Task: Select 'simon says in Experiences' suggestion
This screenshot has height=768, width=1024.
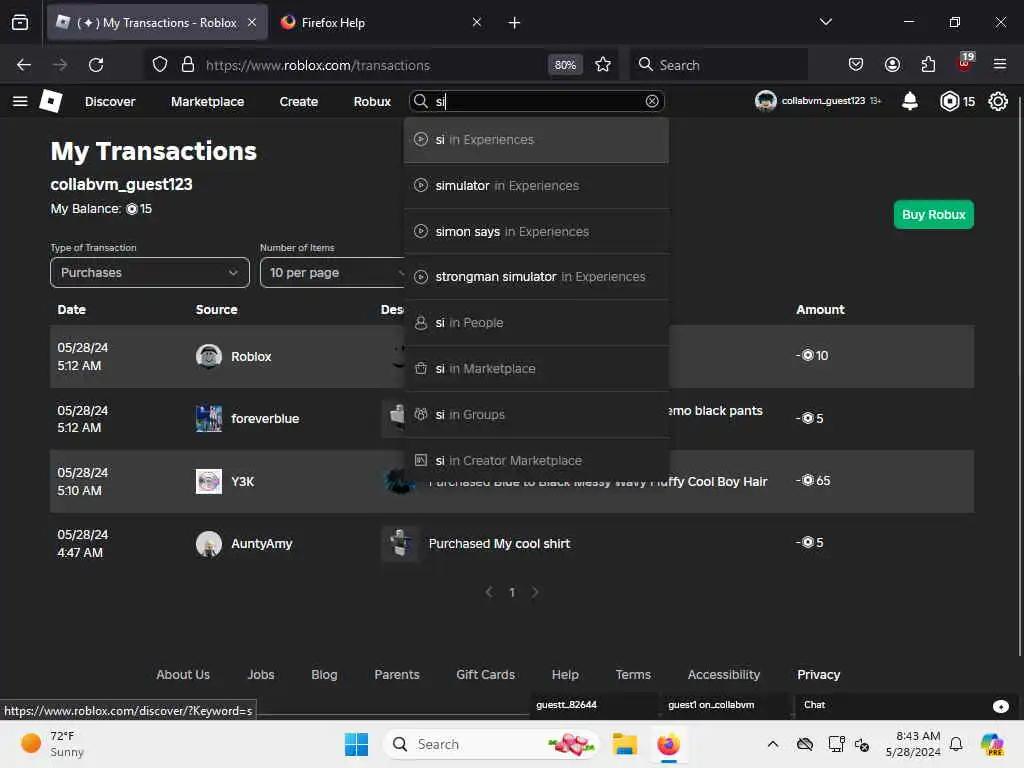Action: [536, 231]
